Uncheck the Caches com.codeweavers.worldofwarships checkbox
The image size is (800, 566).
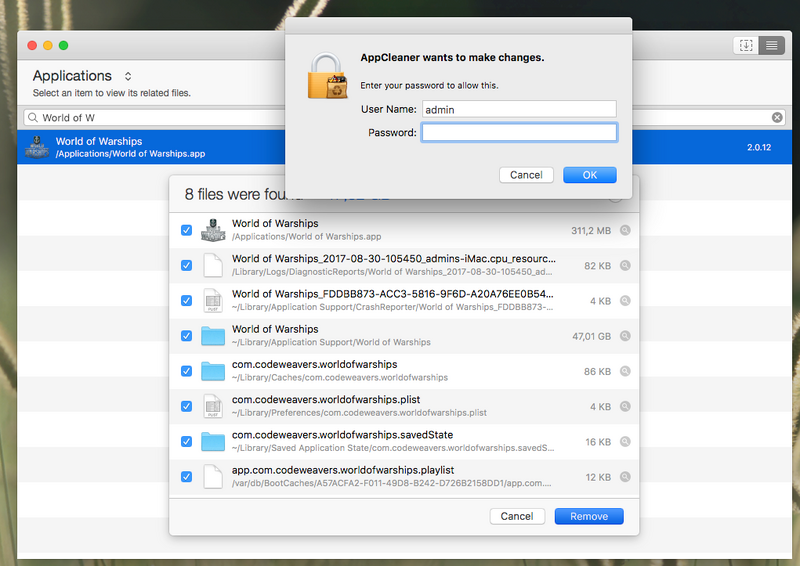click(x=187, y=371)
